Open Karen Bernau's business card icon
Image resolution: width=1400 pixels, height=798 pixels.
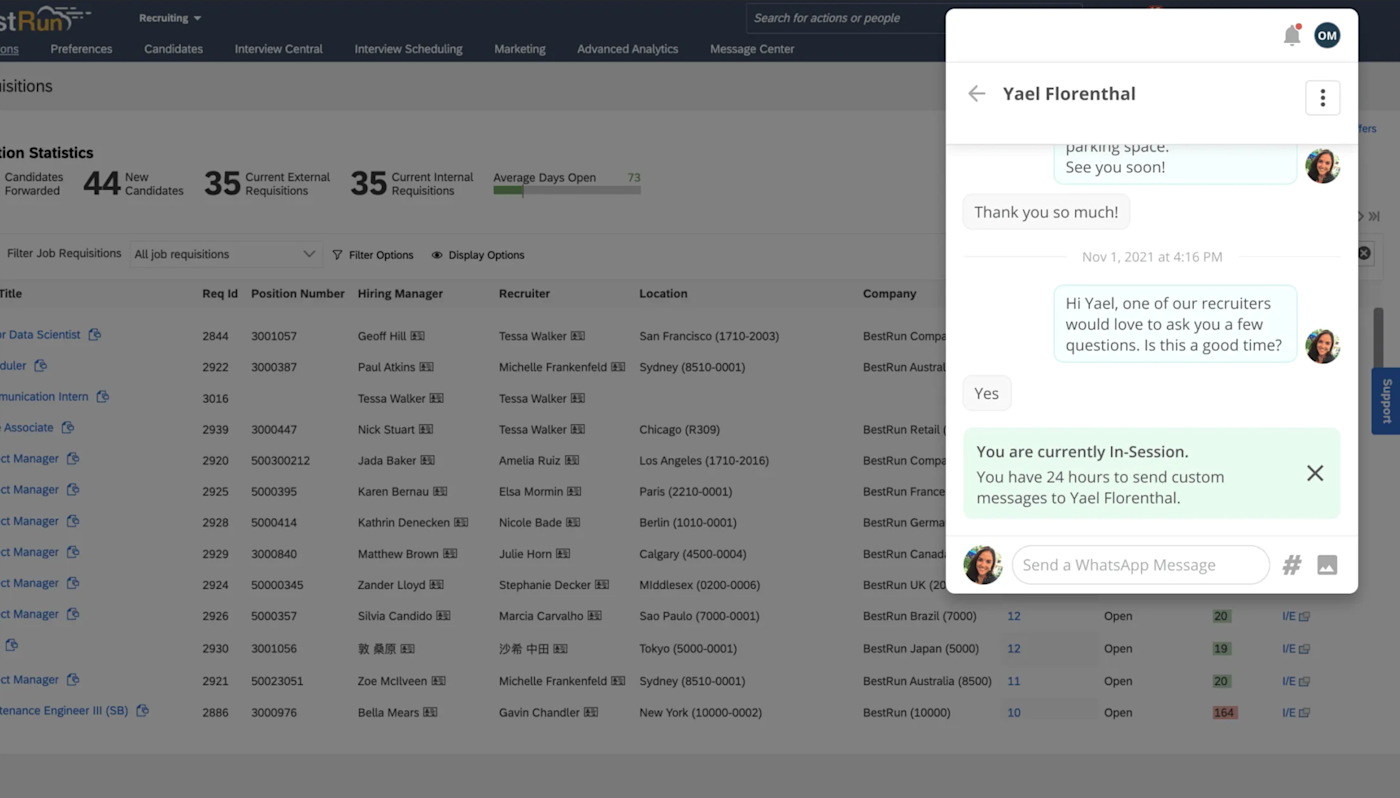[440, 491]
